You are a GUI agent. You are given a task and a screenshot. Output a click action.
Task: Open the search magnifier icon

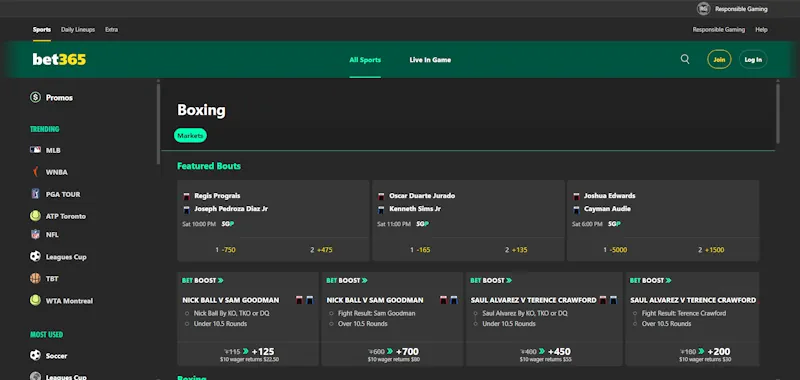[685, 60]
